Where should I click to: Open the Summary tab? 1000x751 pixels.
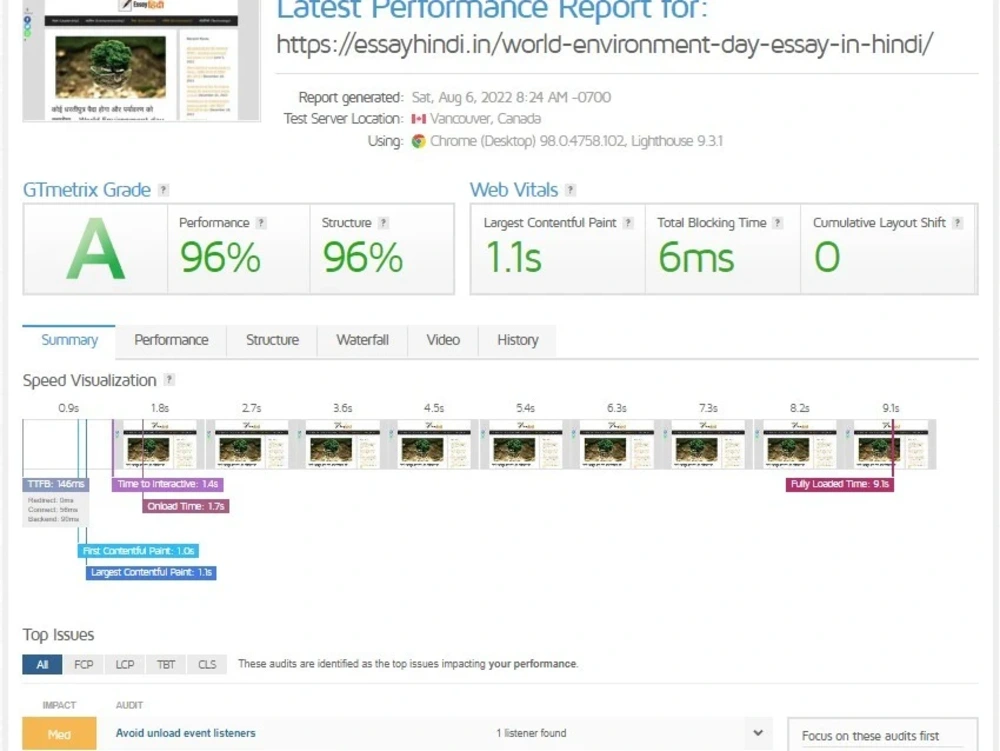pos(69,341)
